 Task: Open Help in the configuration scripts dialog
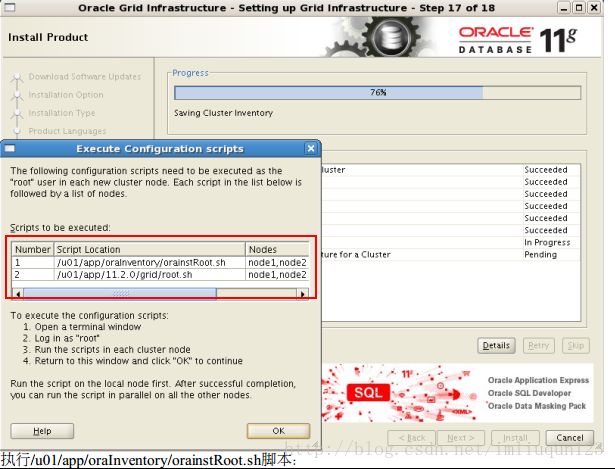[x=42, y=431]
